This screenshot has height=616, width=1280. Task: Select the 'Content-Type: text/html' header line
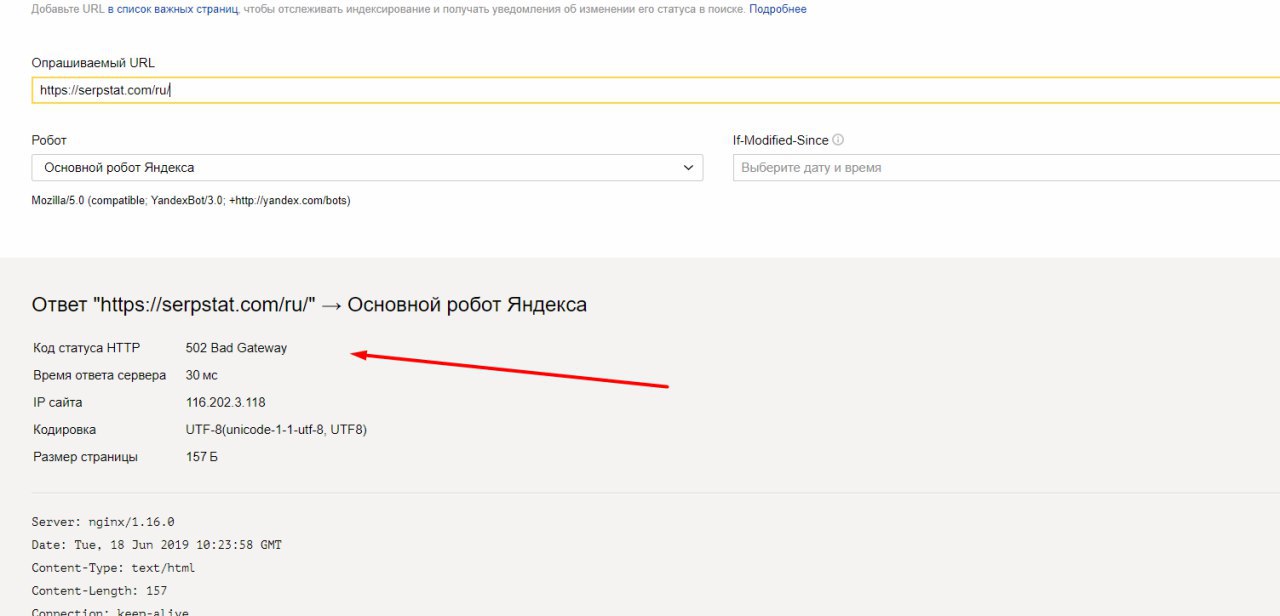pyautogui.click(x=113, y=568)
